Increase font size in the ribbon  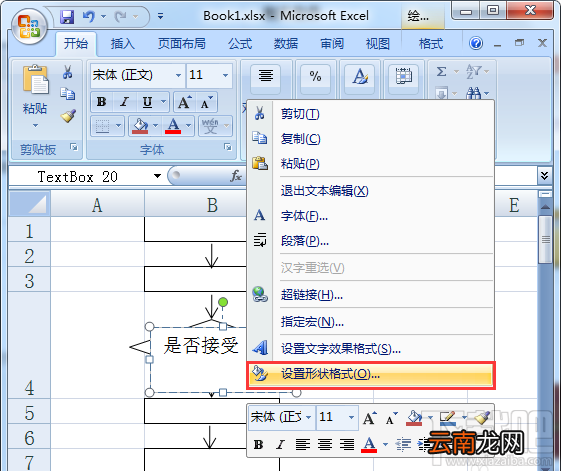coord(184,102)
